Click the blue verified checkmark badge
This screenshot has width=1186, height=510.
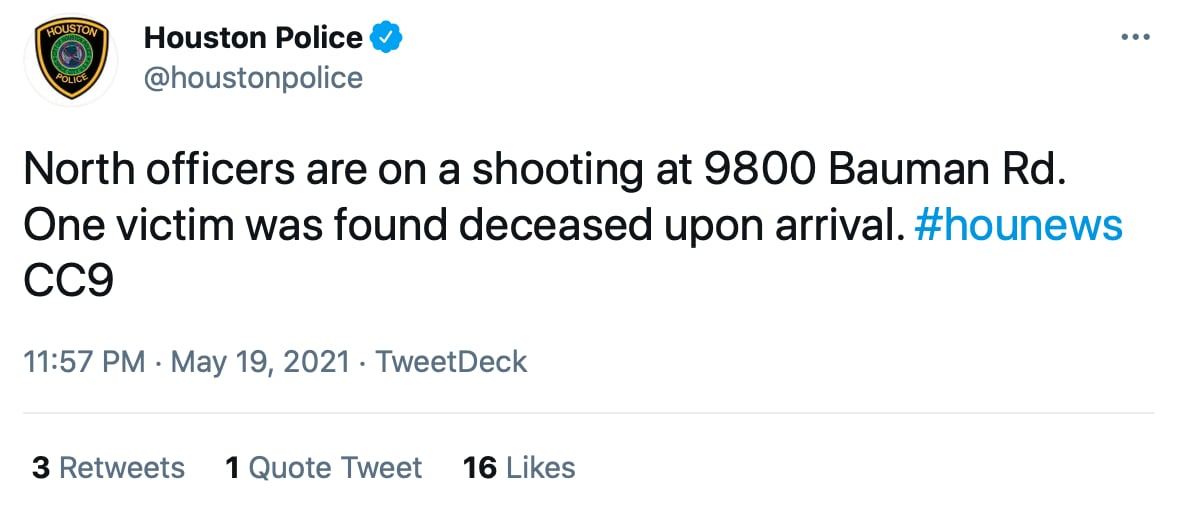pyautogui.click(x=387, y=38)
